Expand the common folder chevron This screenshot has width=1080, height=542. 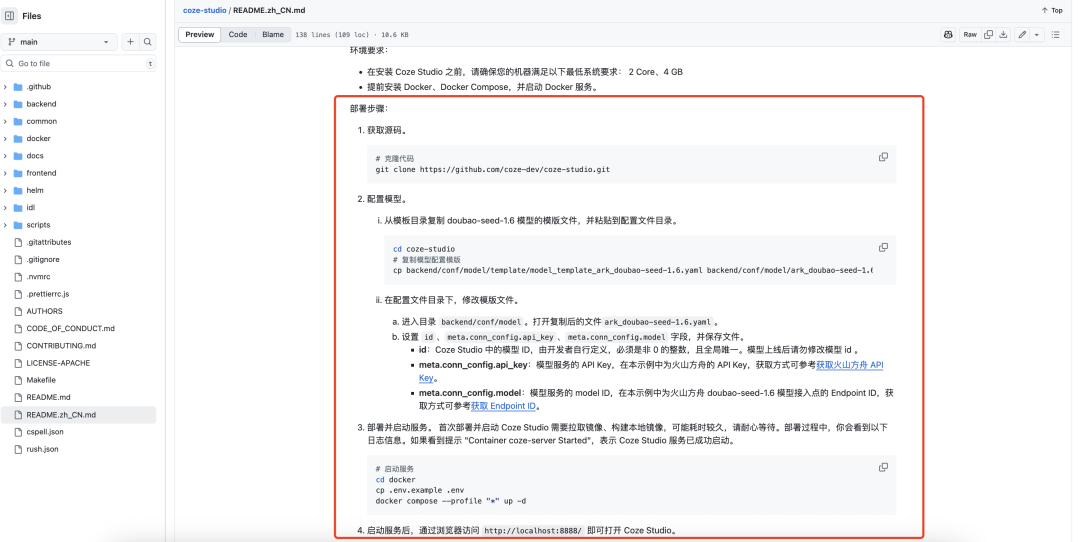(6, 121)
